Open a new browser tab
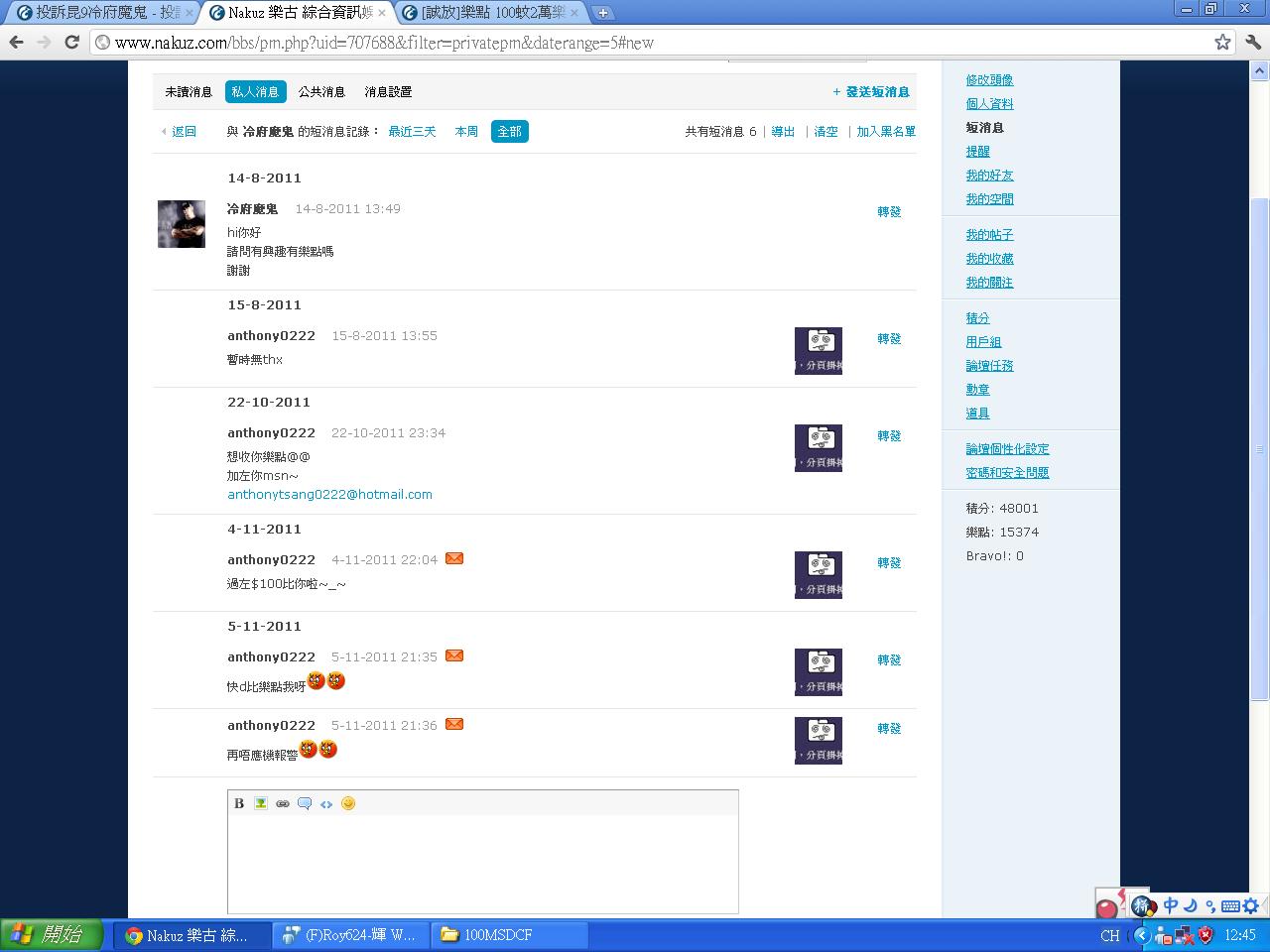Viewport: 1270px width, 952px height. tap(602, 13)
